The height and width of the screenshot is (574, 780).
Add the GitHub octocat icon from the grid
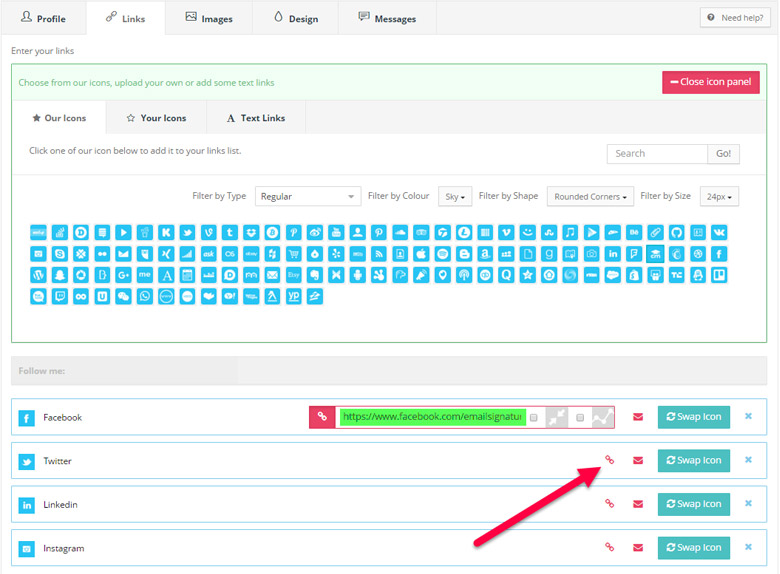click(677, 232)
